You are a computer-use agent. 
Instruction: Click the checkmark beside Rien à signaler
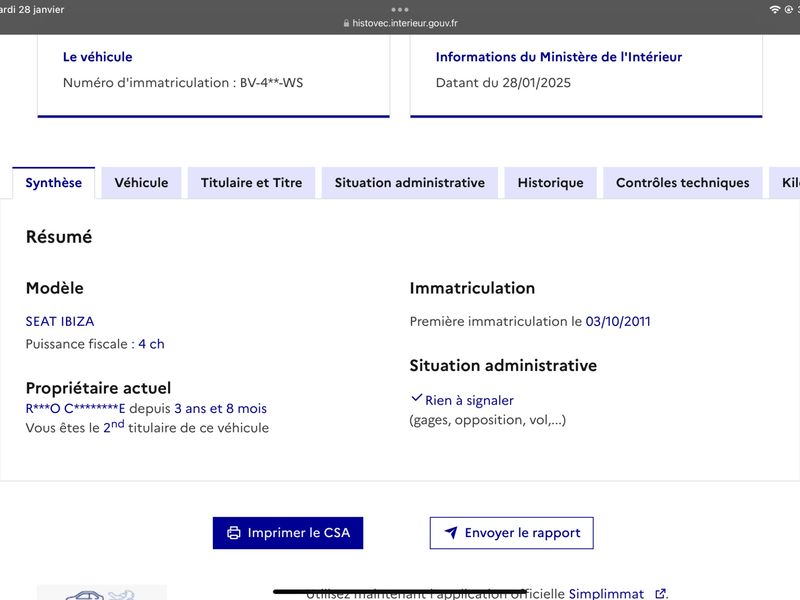tap(417, 398)
